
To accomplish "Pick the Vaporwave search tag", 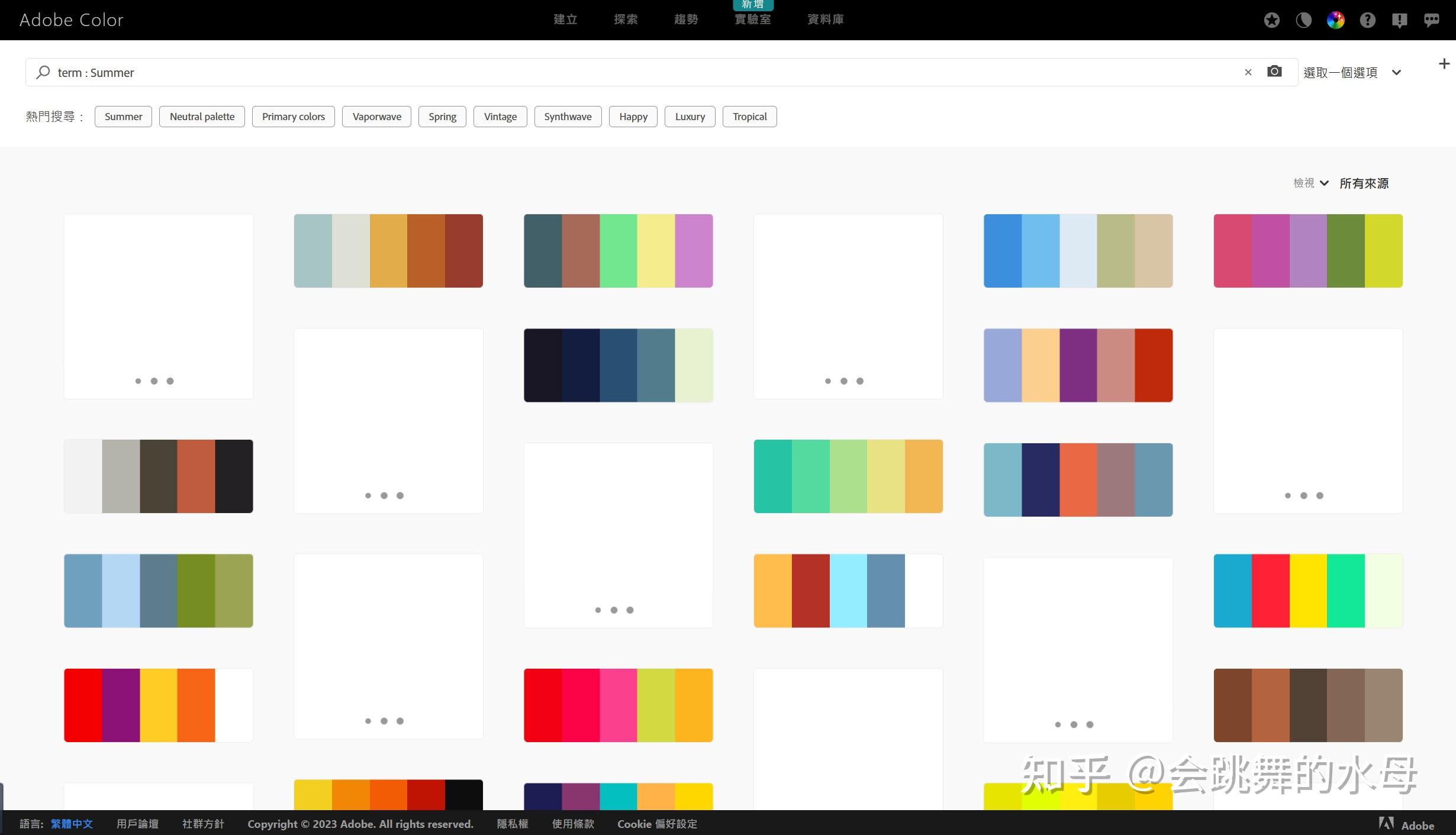I will point(376,117).
